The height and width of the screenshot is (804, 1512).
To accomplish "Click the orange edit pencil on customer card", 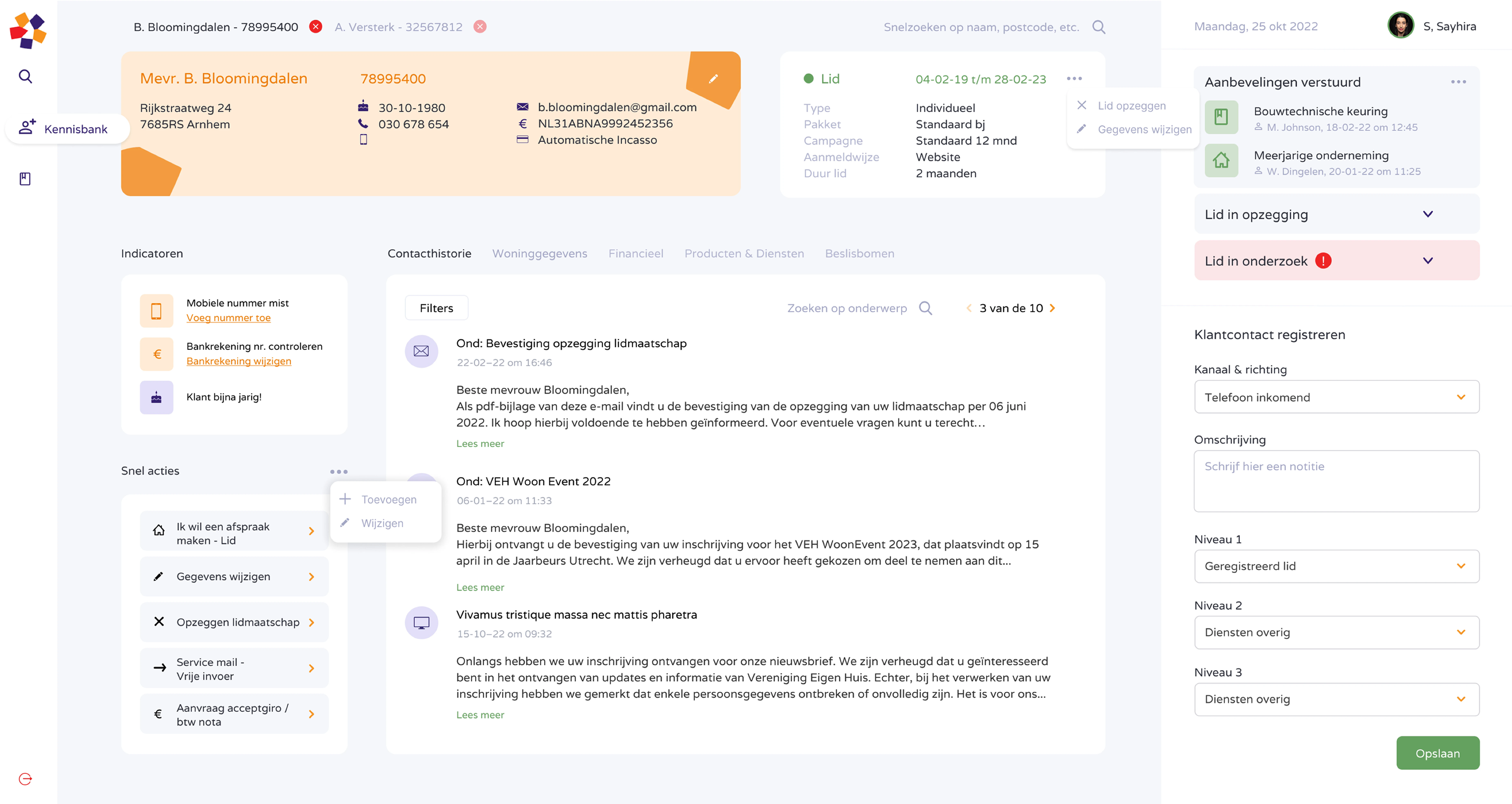I will 713,79.
